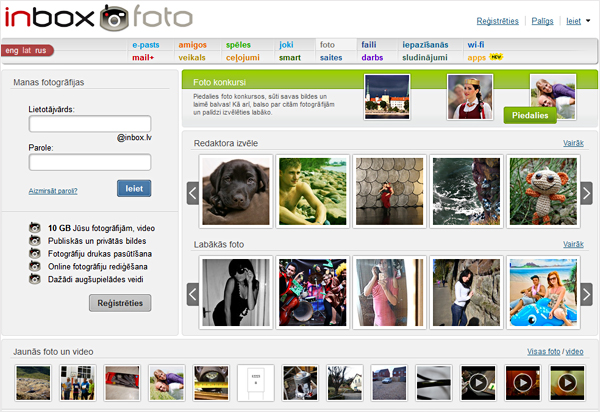Switch language to eng

pos(11,50)
